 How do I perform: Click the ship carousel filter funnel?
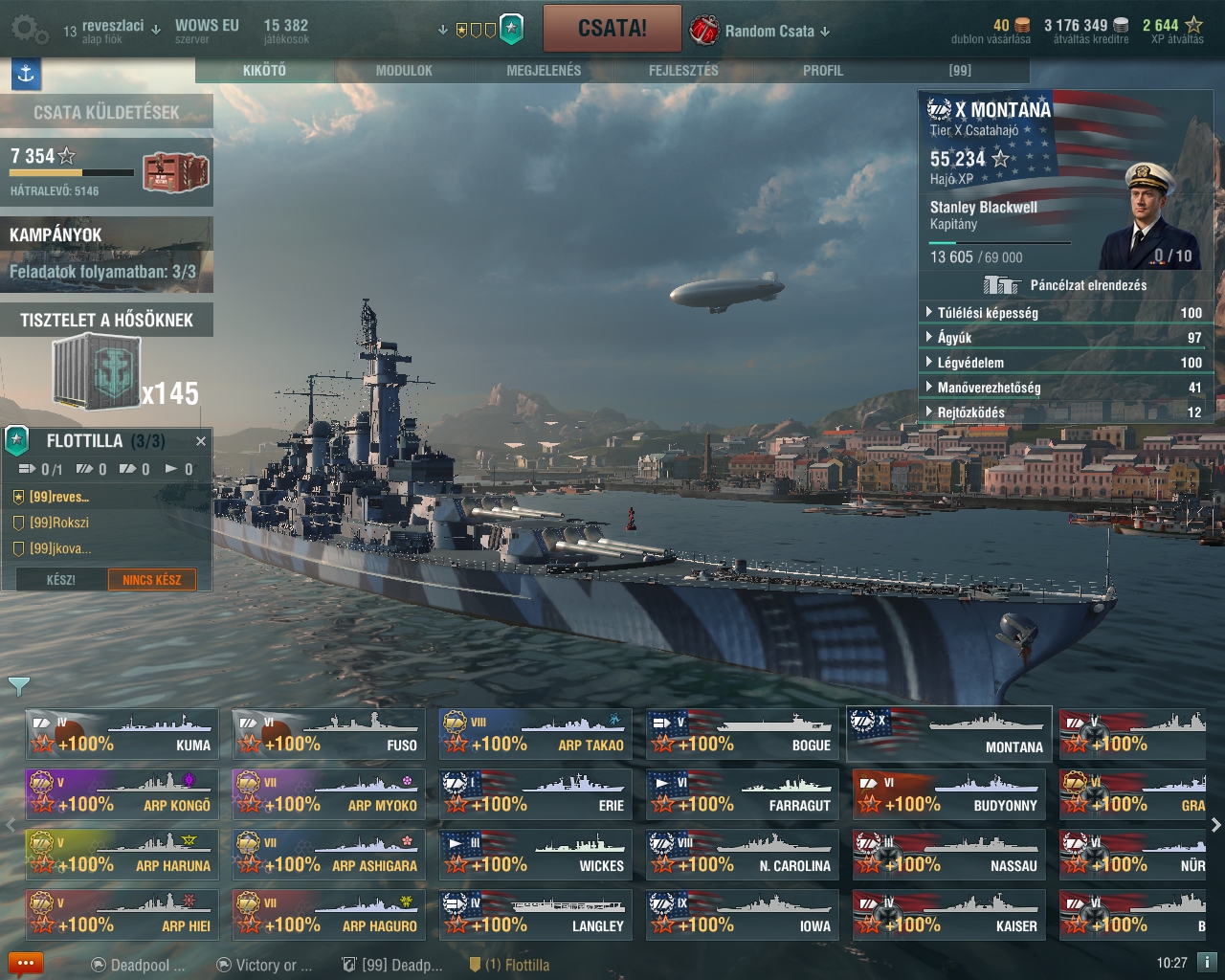click(x=19, y=685)
